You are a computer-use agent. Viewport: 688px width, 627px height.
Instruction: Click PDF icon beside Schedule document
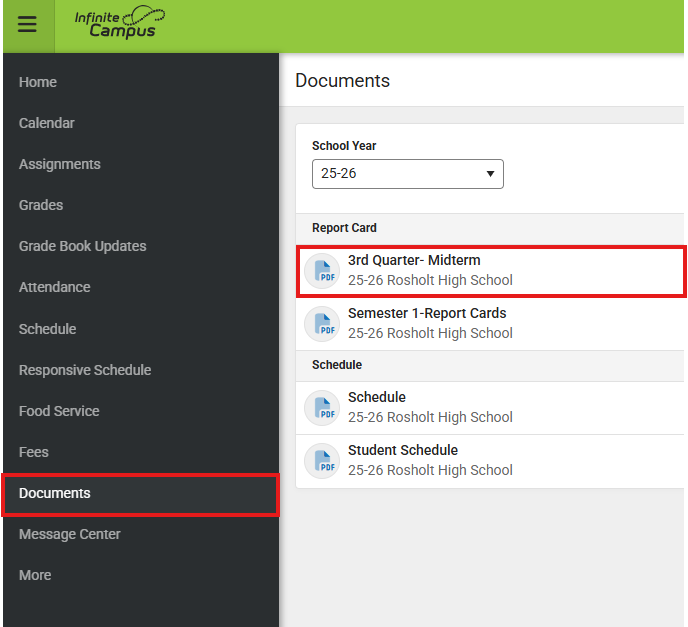point(322,407)
